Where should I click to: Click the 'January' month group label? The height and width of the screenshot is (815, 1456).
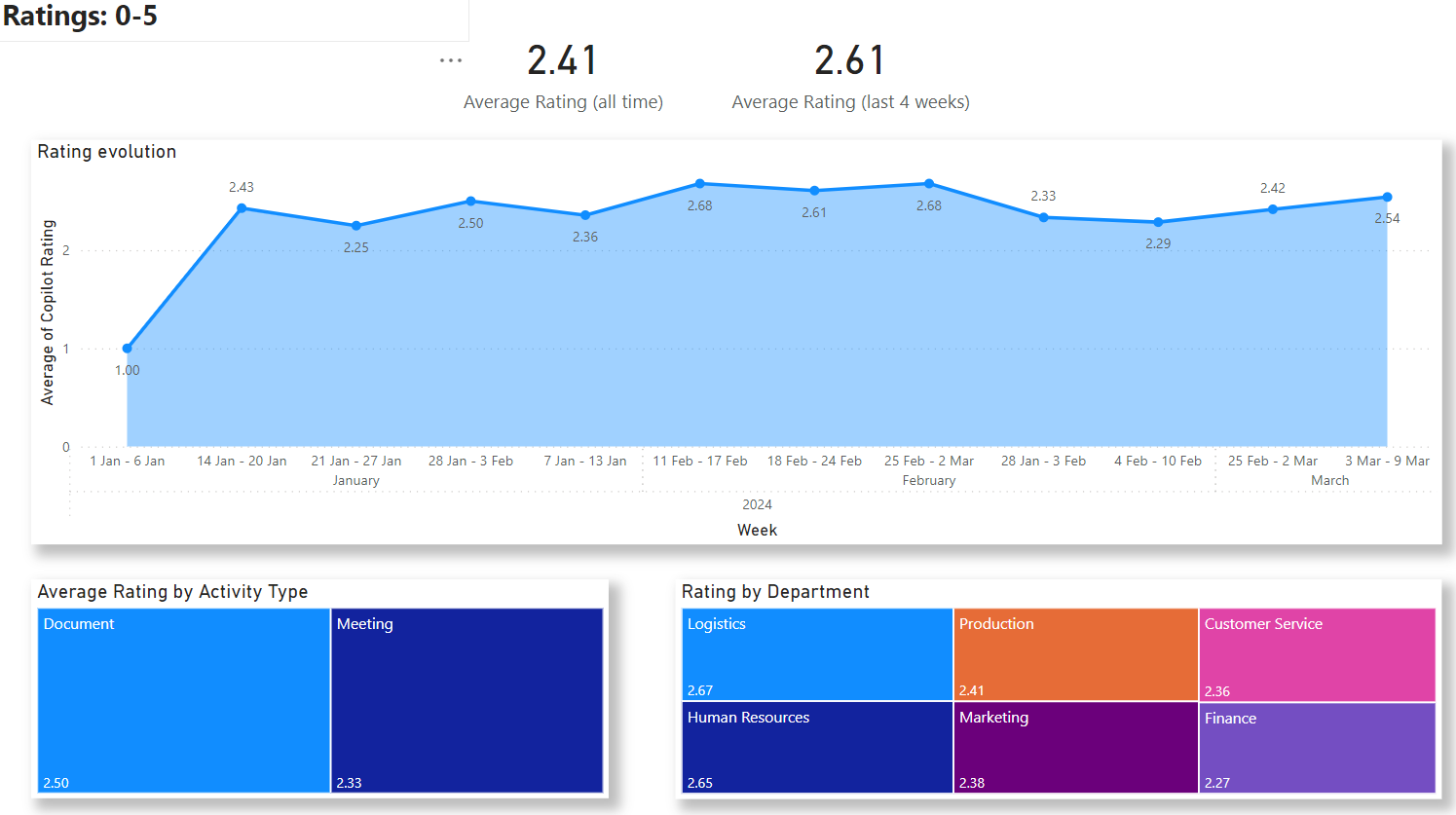[x=356, y=480]
